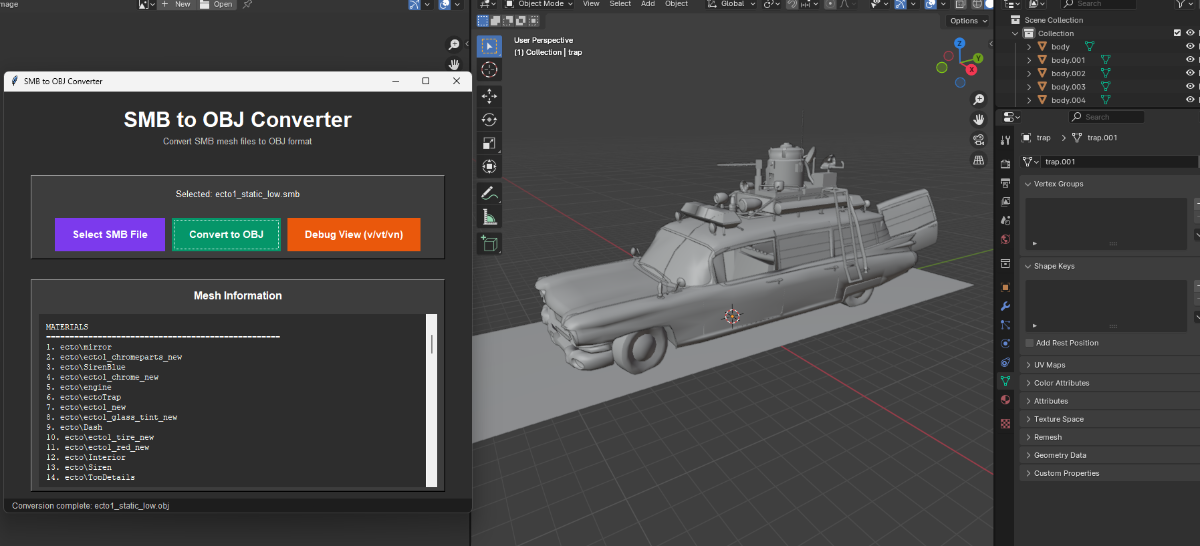Select the Move tool in viewport toolbar
The width and height of the screenshot is (1200, 546).
tap(489, 95)
